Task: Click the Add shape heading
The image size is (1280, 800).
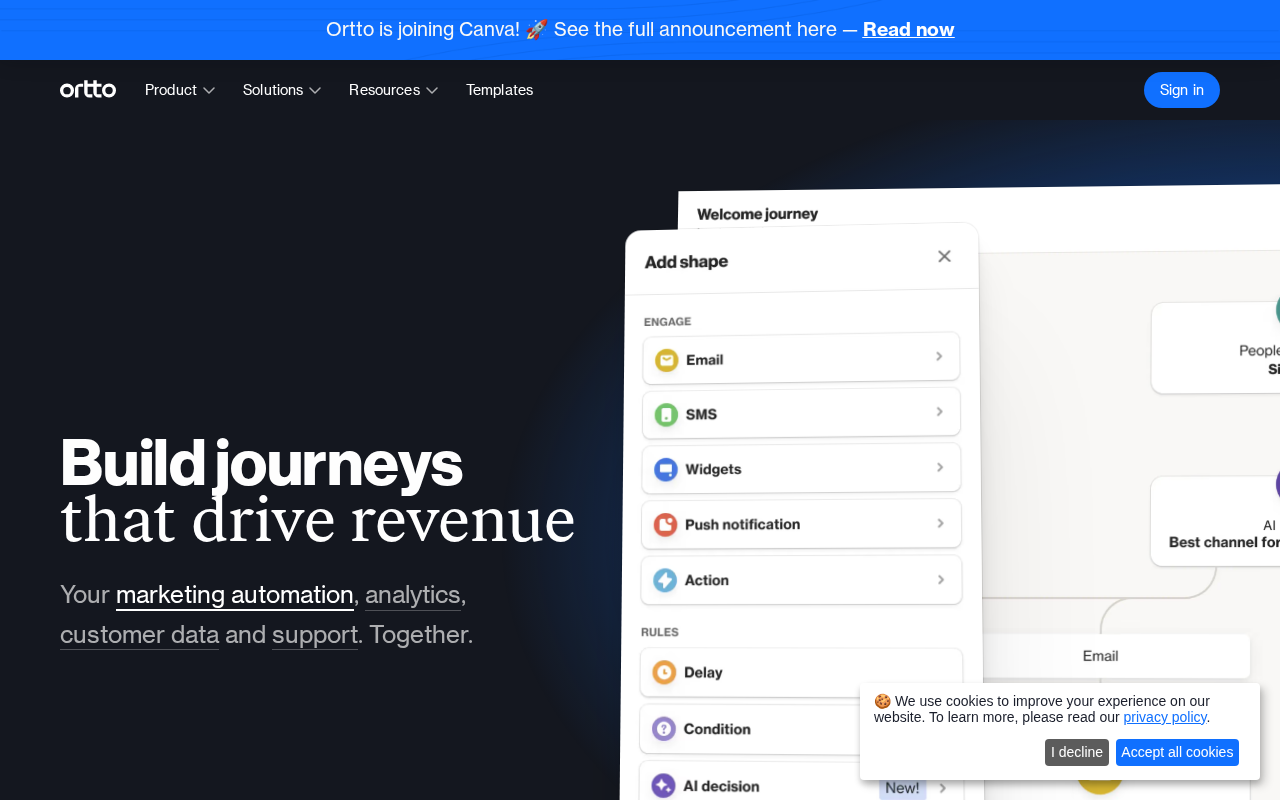Action: coord(686,262)
